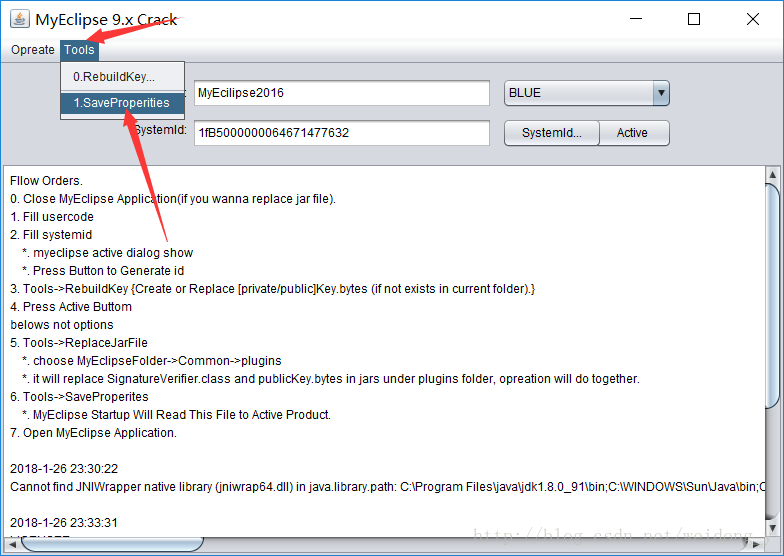Click the horizontal scrollbar thumb

coord(112,544)
